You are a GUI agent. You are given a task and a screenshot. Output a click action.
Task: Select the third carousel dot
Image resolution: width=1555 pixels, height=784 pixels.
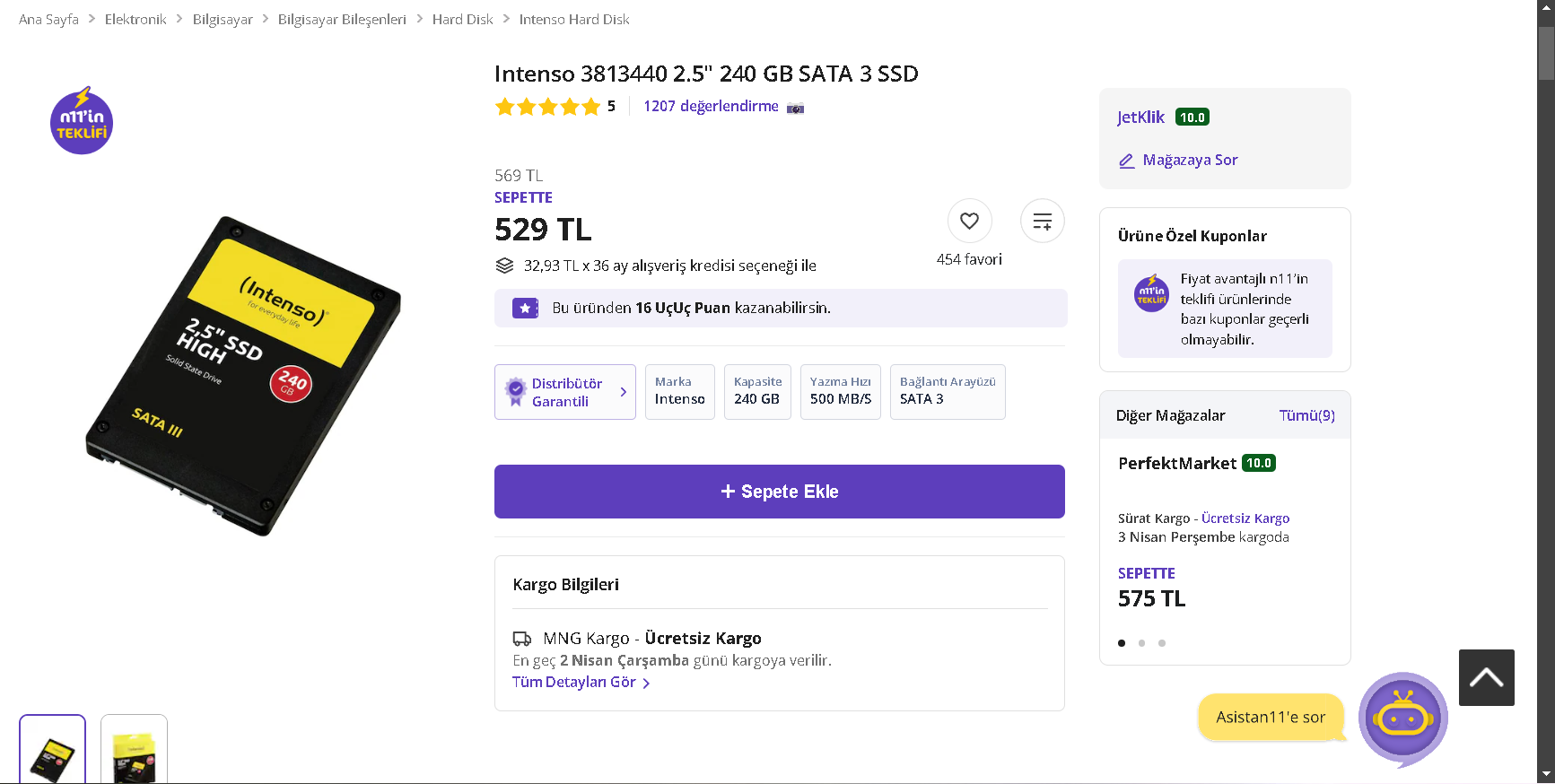(x=1162, y=643)
